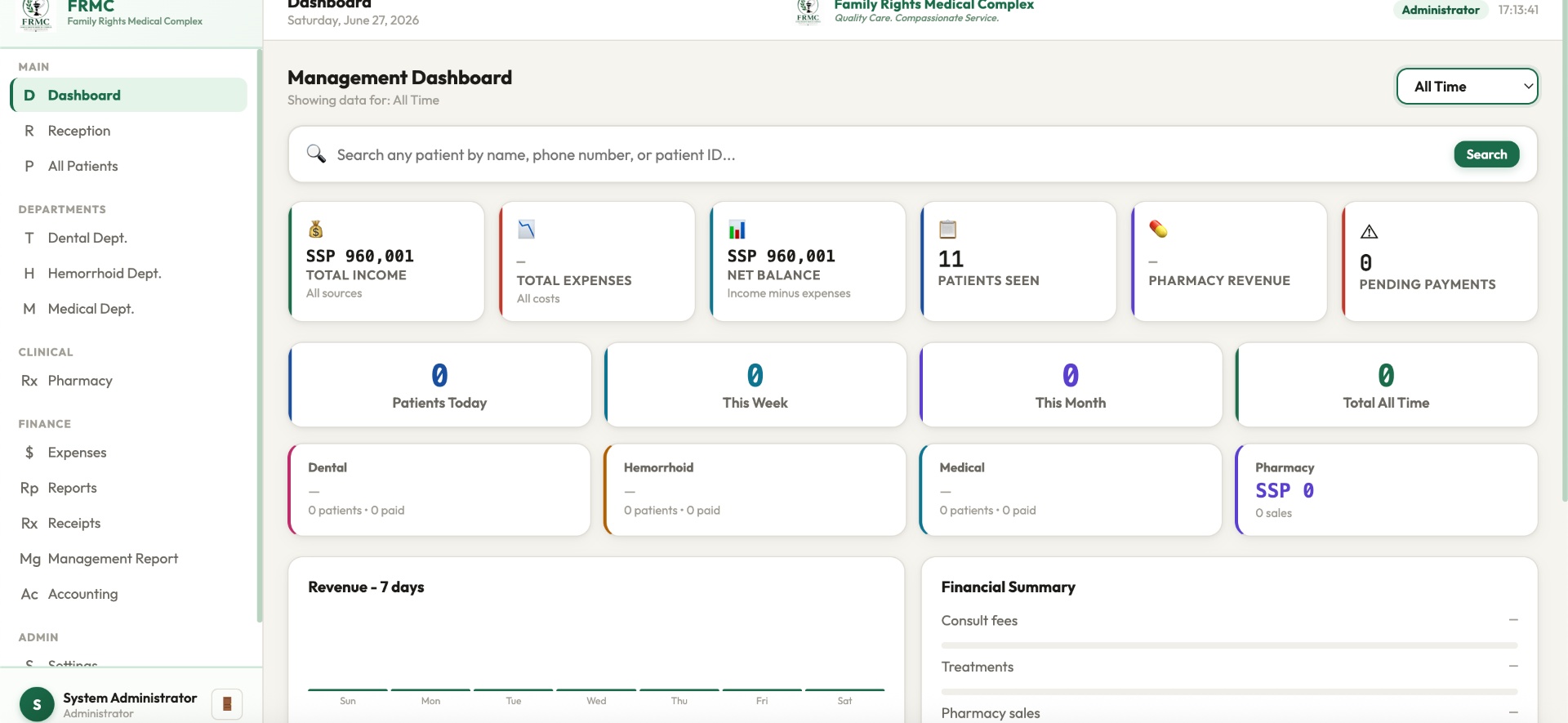Click the Treatments progress bar
Viewport: 1568px width, 723px height.
tap(1229, 692)
